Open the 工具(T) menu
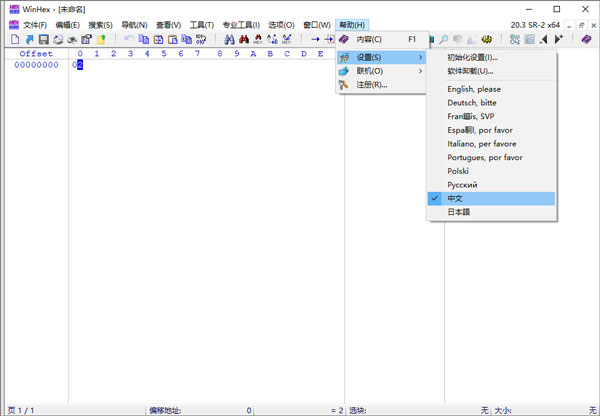600x416 pixels. tap(202, 25)
